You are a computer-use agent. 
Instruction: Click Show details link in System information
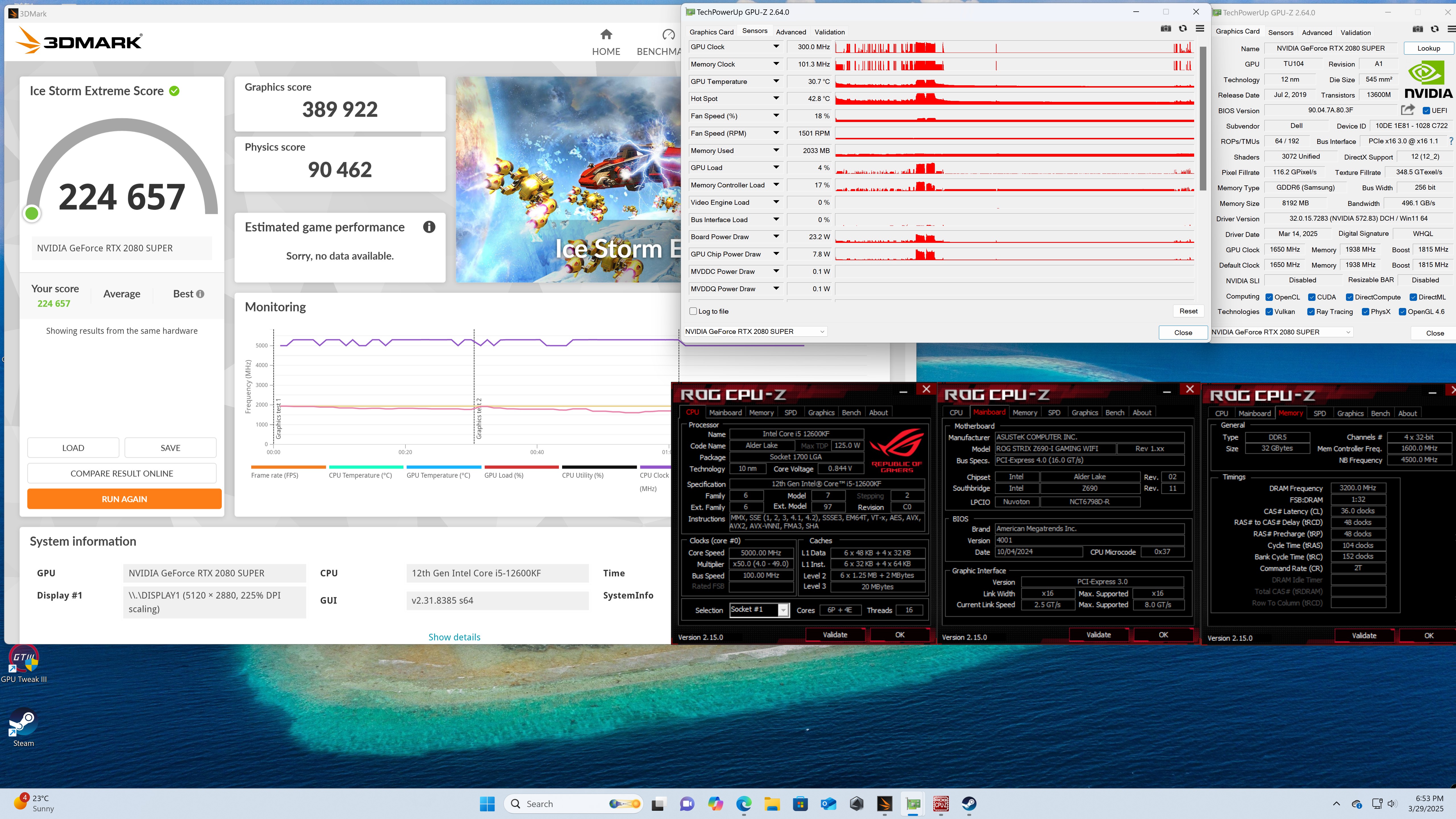pos(454,637)
